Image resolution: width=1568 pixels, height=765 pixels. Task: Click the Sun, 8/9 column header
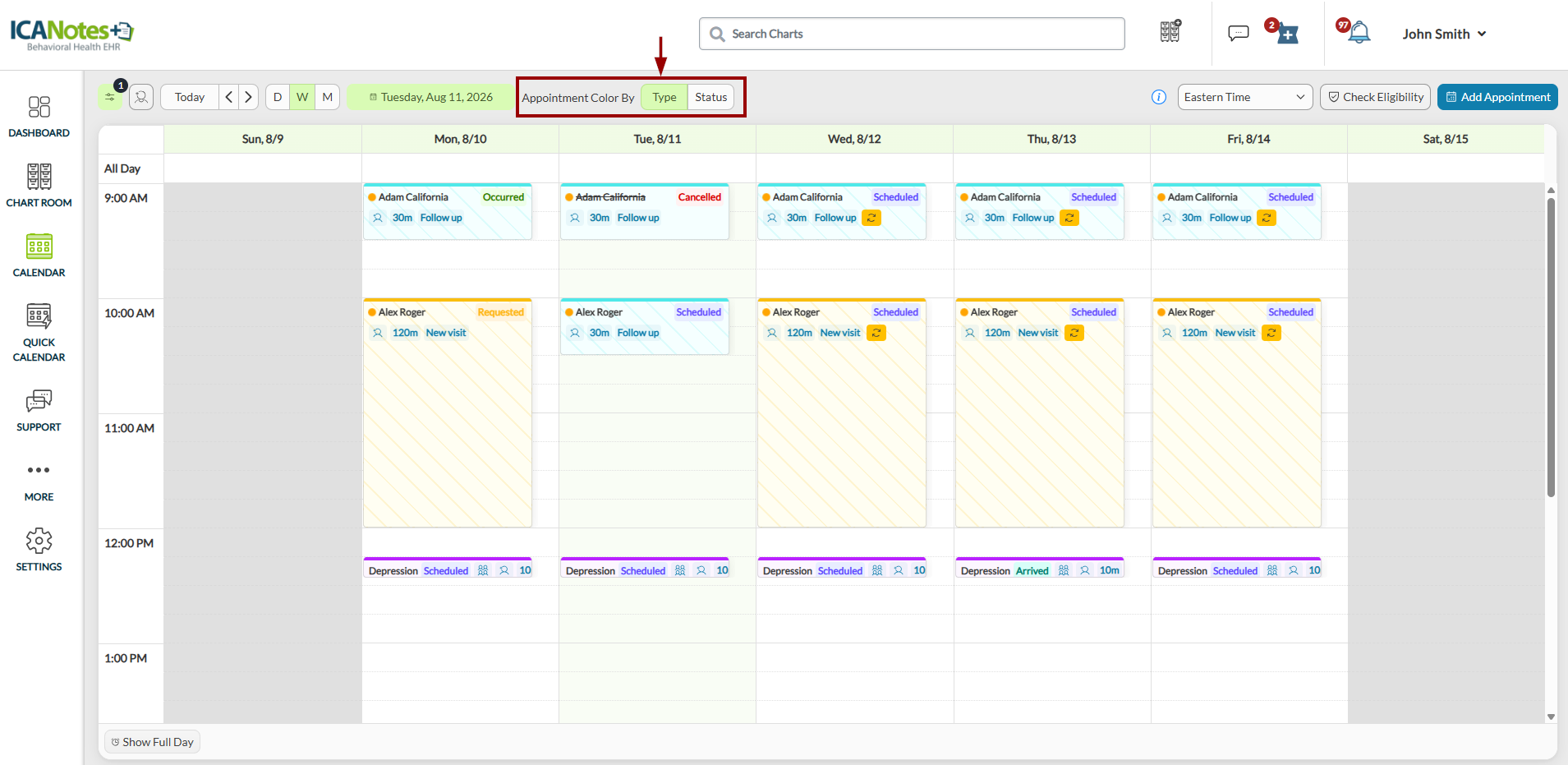(263, 139)
